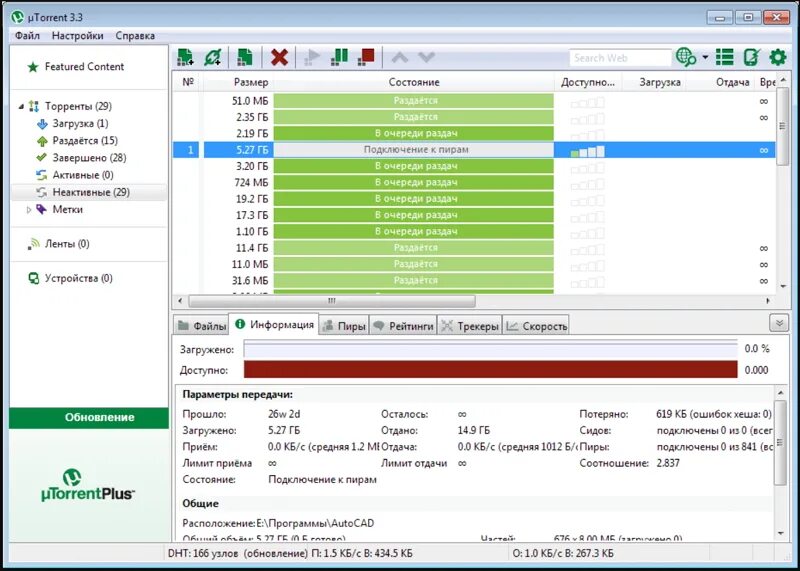This screenshot has width=800, height=571.
Task: Click DHT: 166 узлов status text
Action: (x=205, y=554)
